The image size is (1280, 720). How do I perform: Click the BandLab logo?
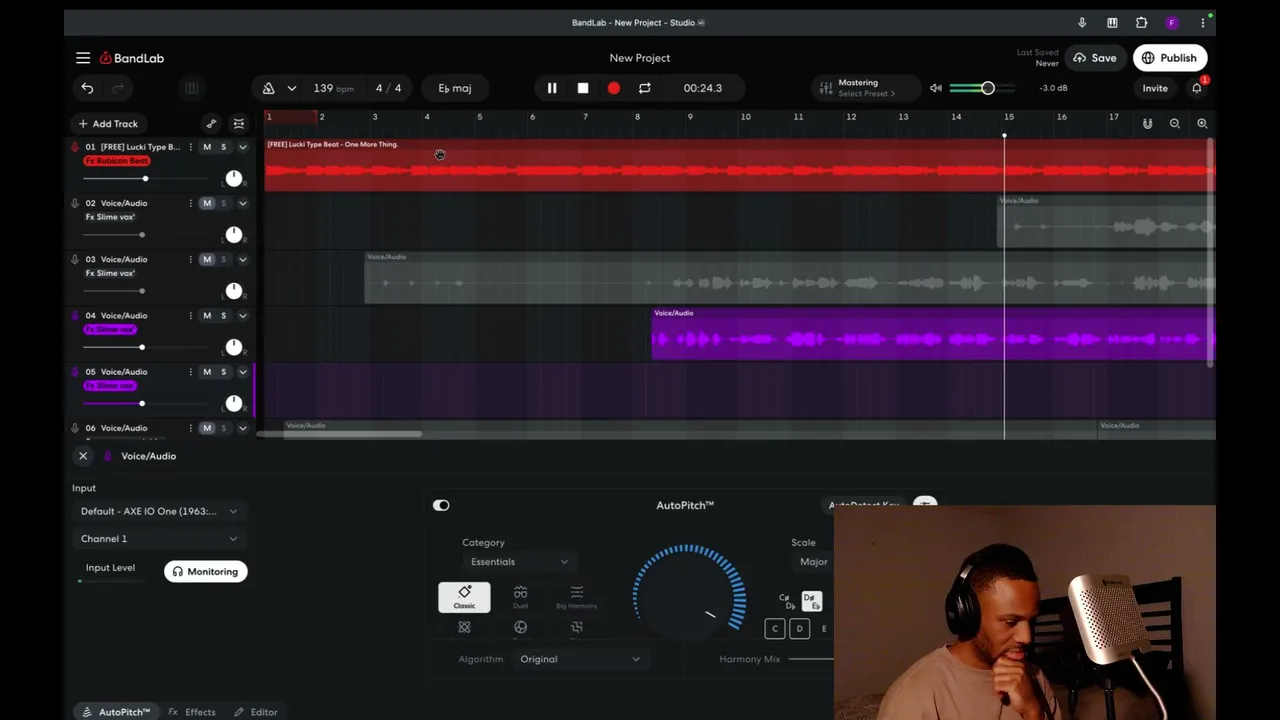[x=131, y=58]
